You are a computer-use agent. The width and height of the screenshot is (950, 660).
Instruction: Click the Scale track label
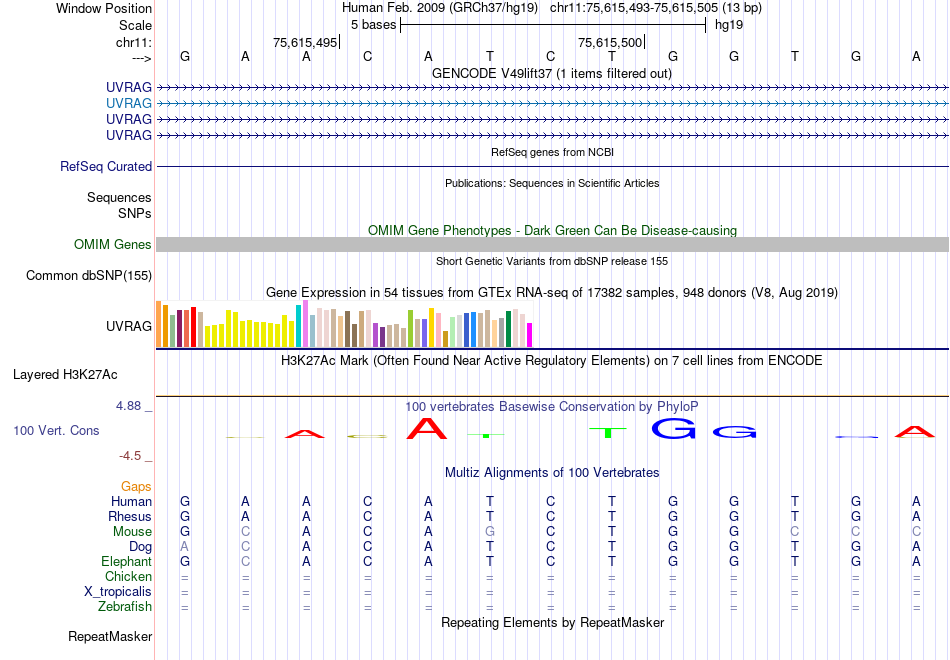[x=135, y=25]
